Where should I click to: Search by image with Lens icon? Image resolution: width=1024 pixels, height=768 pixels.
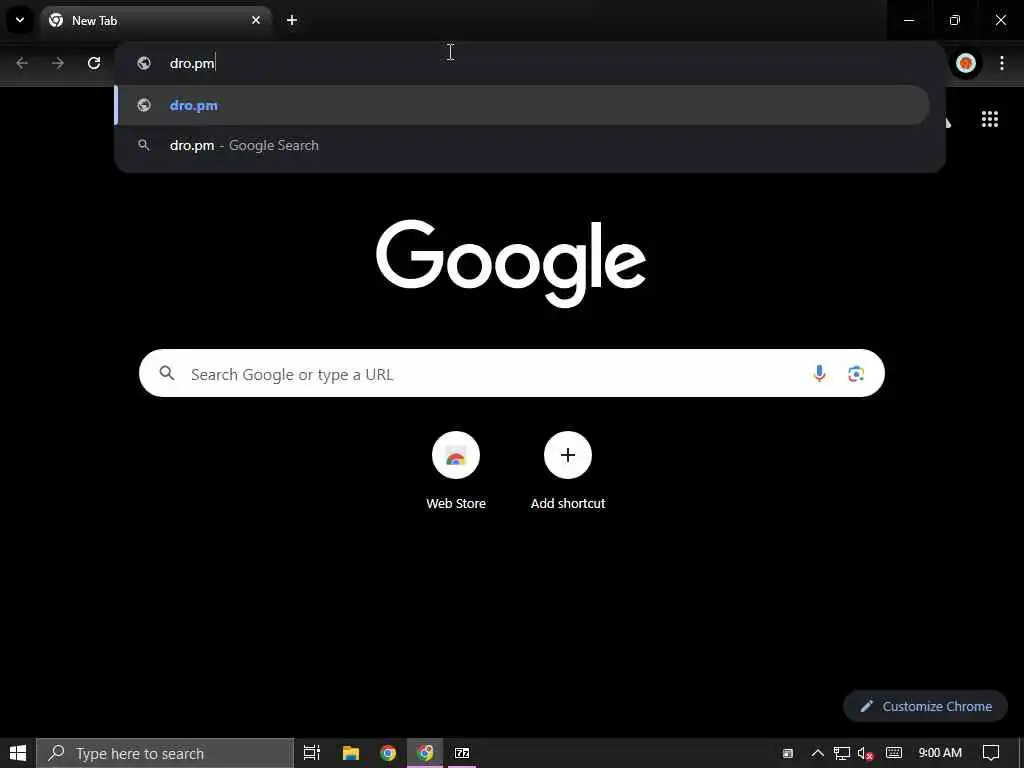[x=856, y=374]
